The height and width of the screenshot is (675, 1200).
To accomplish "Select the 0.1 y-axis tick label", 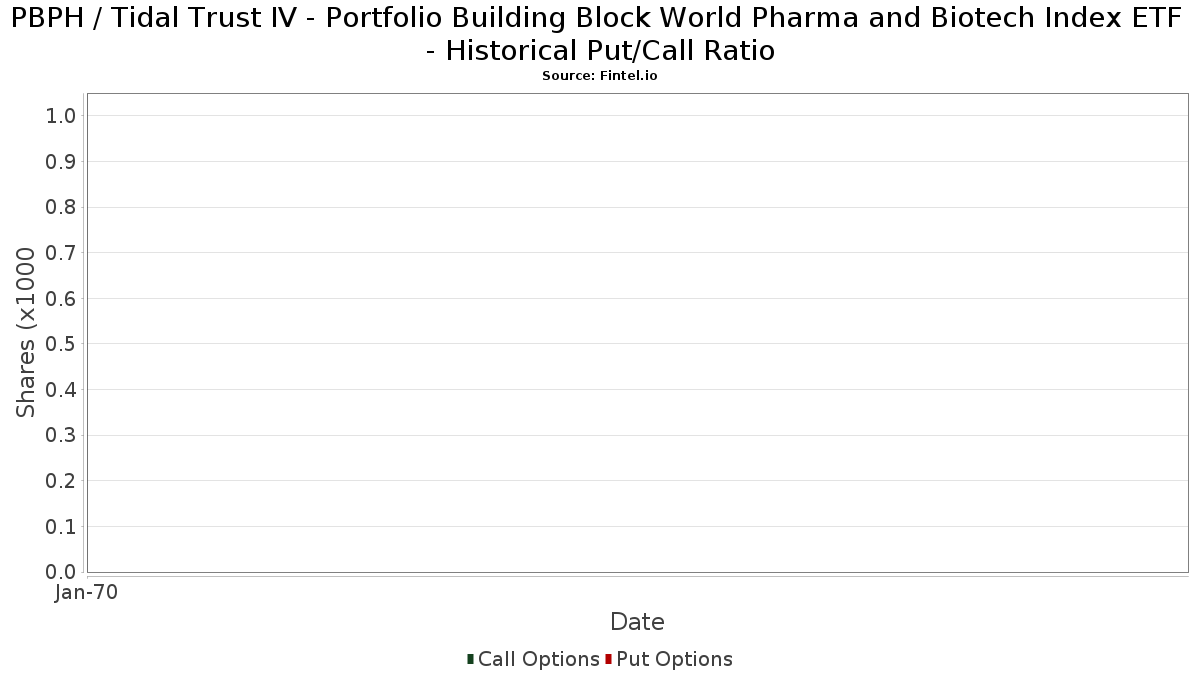I will 61,527.
